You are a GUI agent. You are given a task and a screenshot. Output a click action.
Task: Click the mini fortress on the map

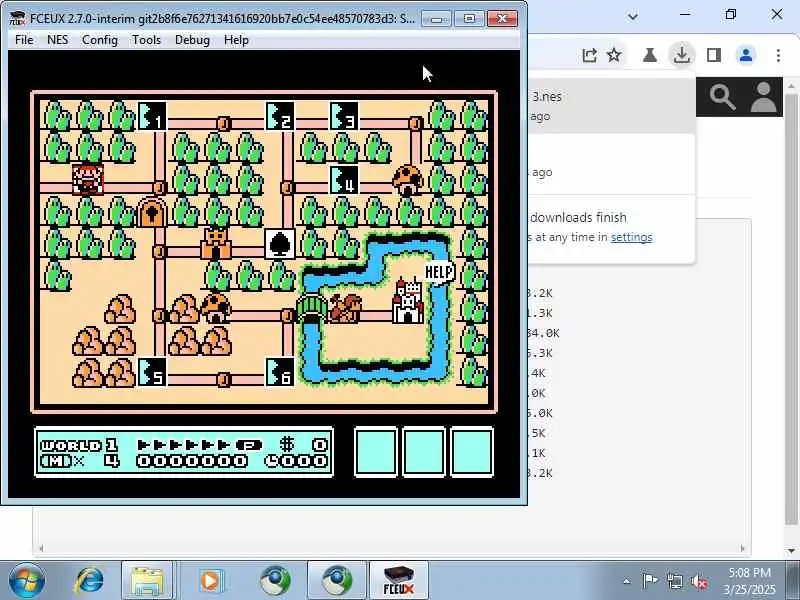pyautogui.click(x=216, y=243)
